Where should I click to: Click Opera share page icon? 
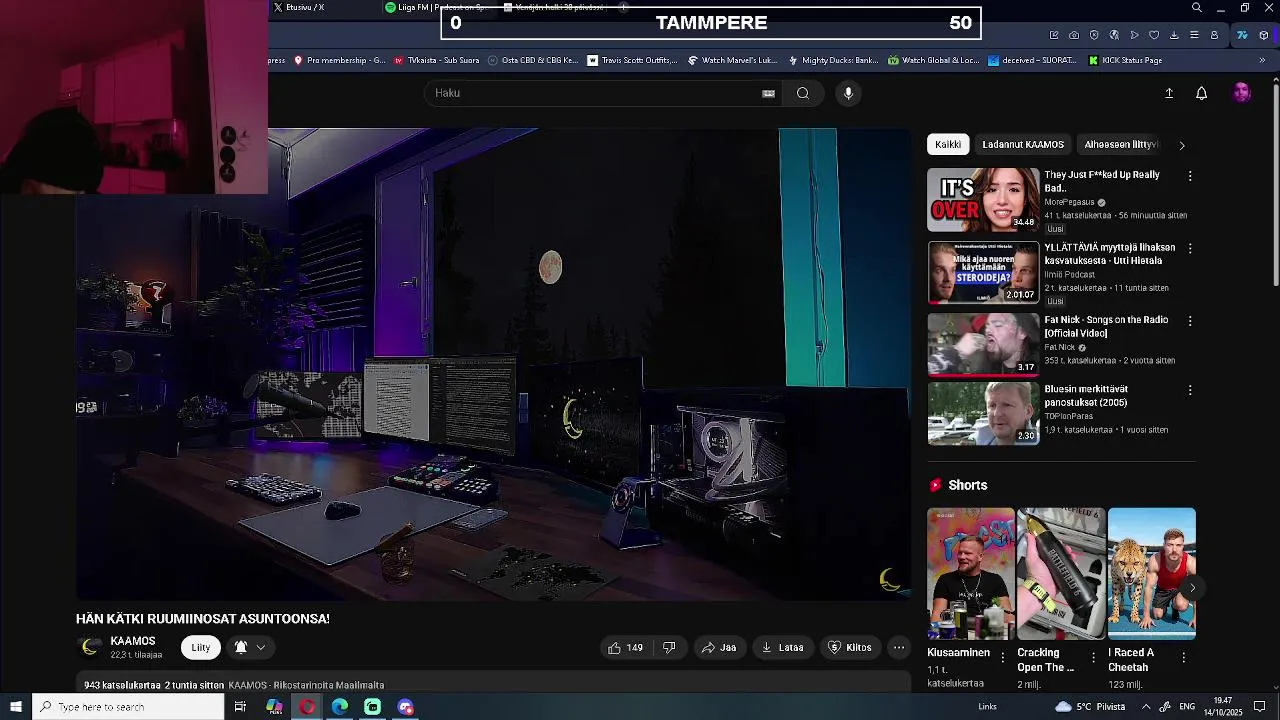[1054, 35]
